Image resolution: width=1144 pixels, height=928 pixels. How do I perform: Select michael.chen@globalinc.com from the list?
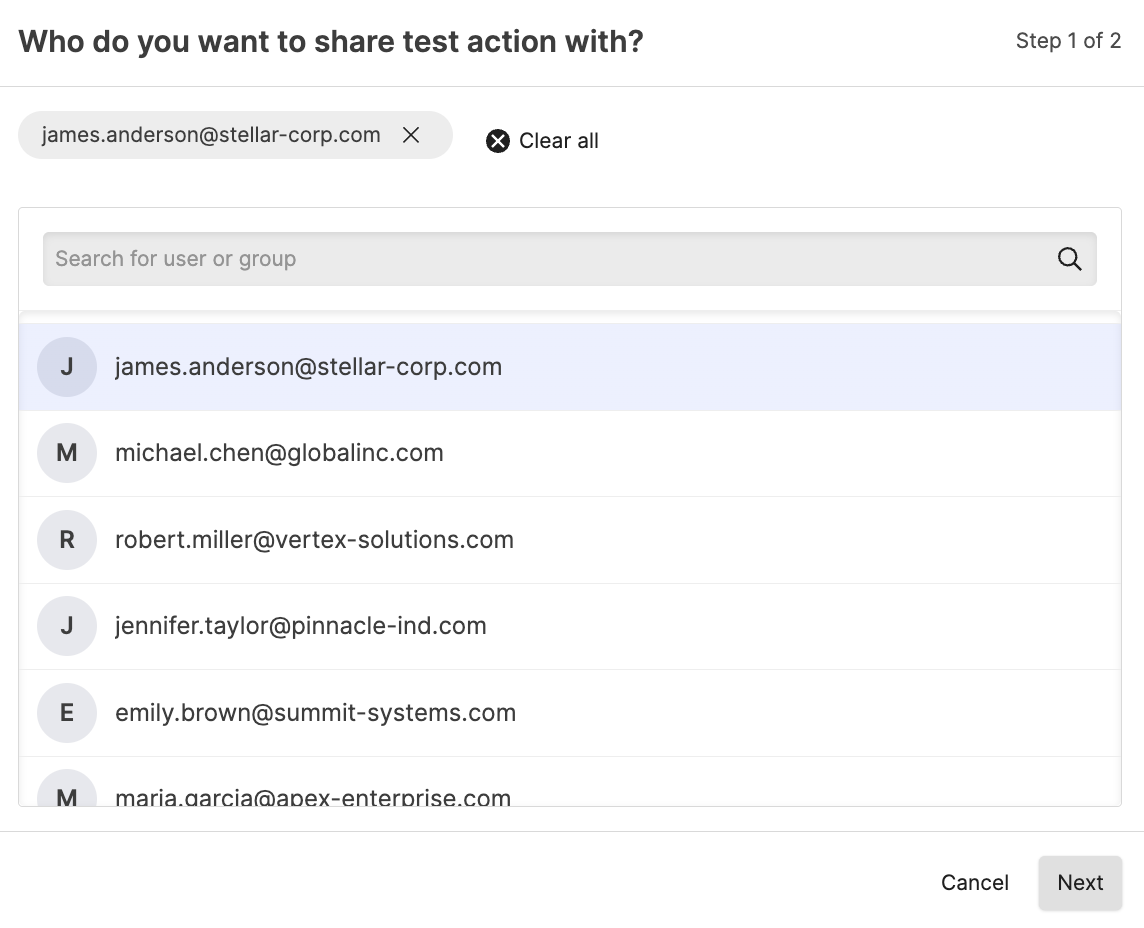click(279, 453)
